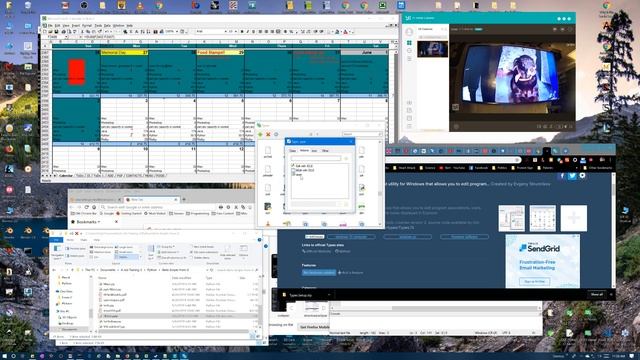Click Hide selected items in Explorer ribbon
Screen dimensions: 640x360
pyautogui.click(x=228, y=252)
